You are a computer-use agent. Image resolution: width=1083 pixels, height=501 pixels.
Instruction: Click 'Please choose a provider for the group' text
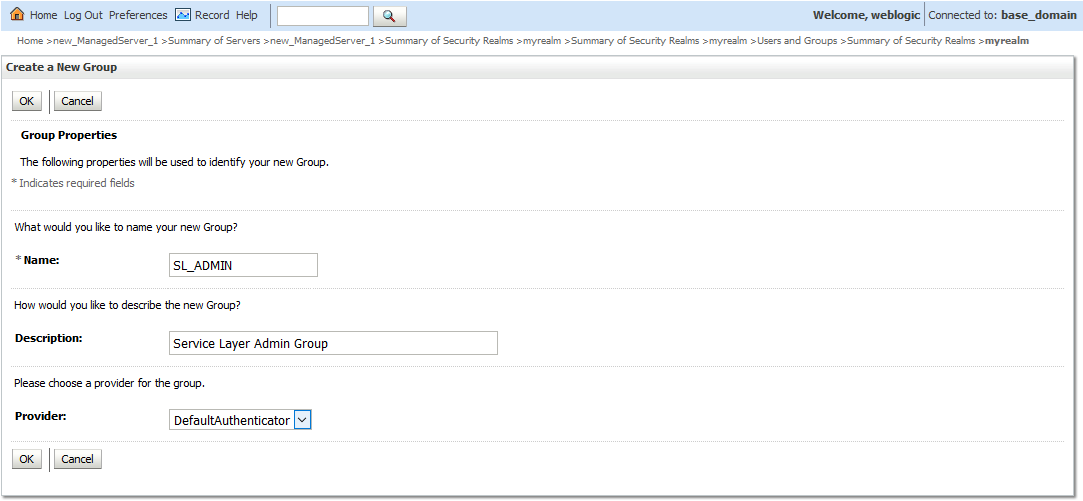pos(109,382)
